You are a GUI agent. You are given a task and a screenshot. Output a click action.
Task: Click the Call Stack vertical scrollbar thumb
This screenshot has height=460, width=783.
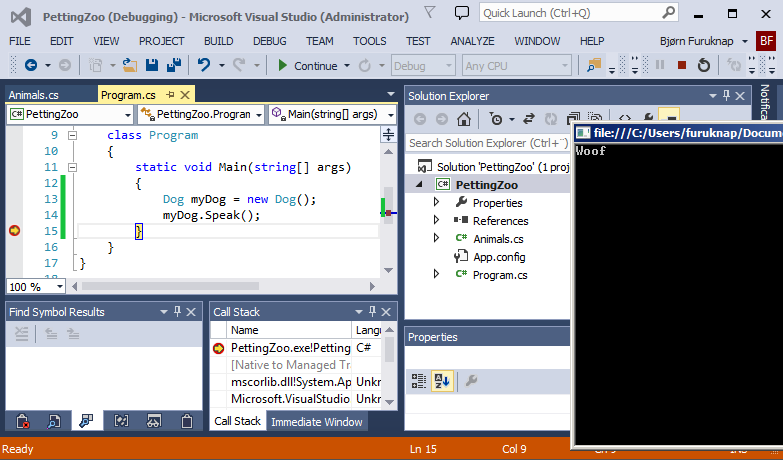[389, 349]
